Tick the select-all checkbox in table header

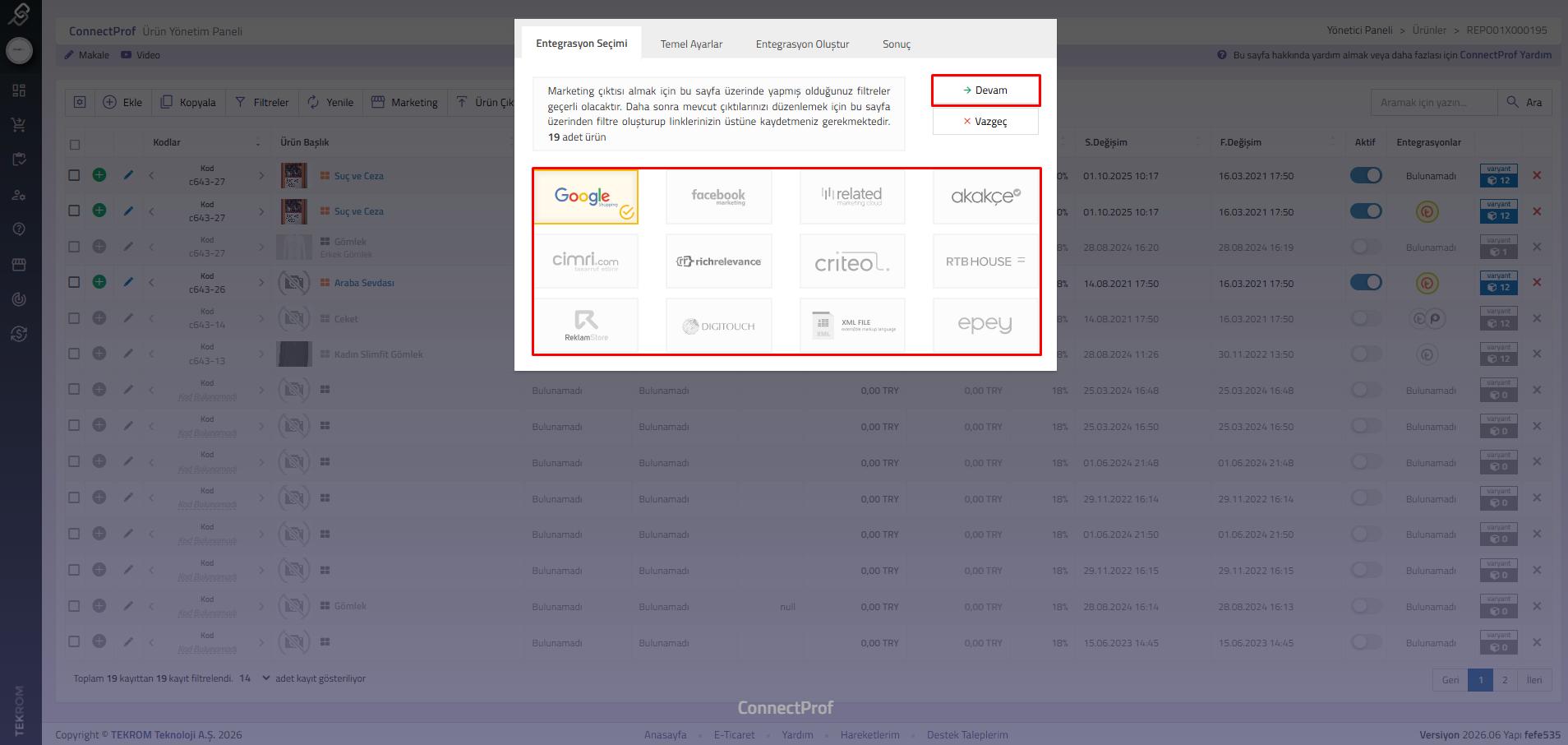(75, 145)
